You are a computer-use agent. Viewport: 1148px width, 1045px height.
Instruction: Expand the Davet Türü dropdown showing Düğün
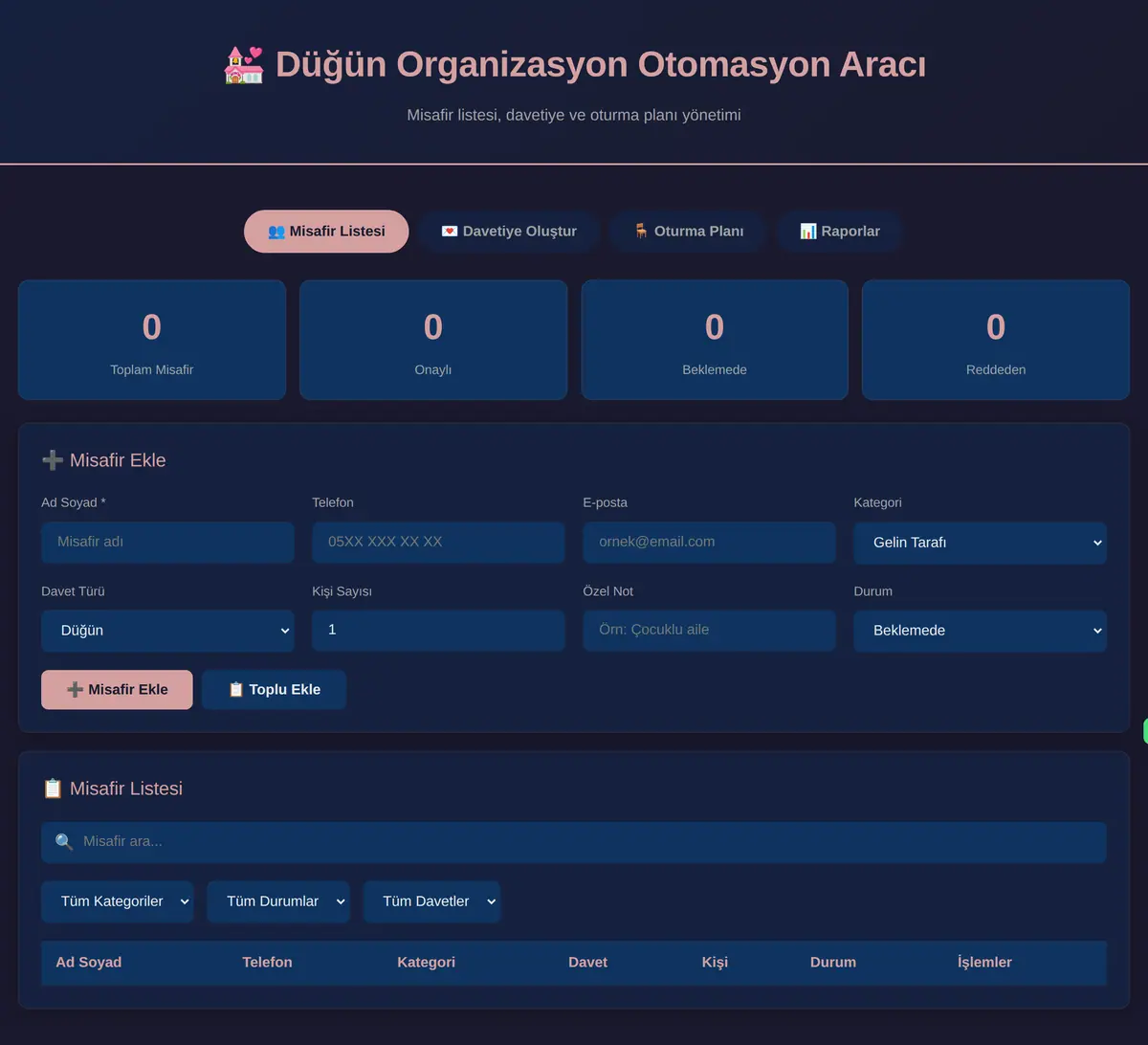pyautogui.click(x=167, y=631)
